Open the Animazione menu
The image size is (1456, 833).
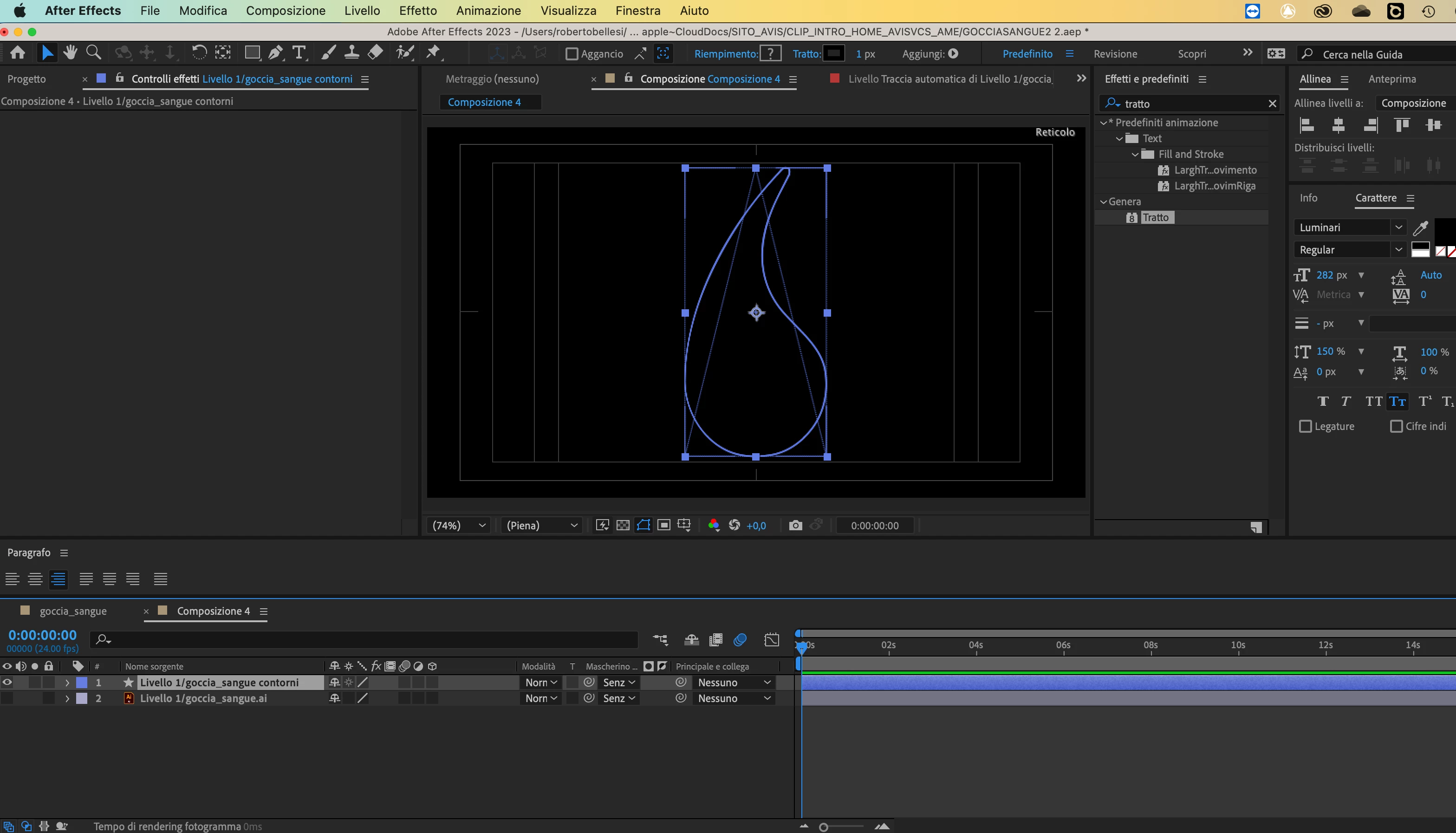pyautogui.click(x=488, y=10)
